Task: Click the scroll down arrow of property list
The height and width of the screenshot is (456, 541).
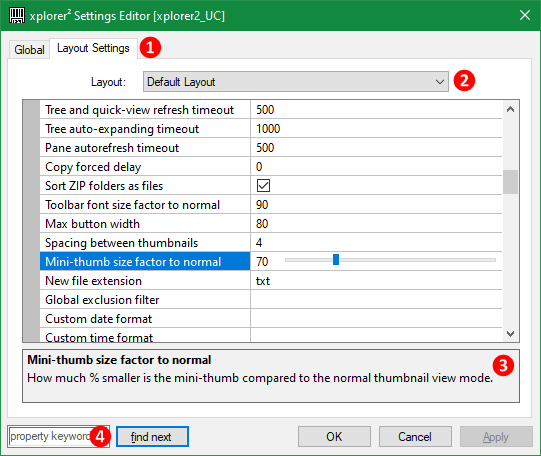Action: [510, 334]
